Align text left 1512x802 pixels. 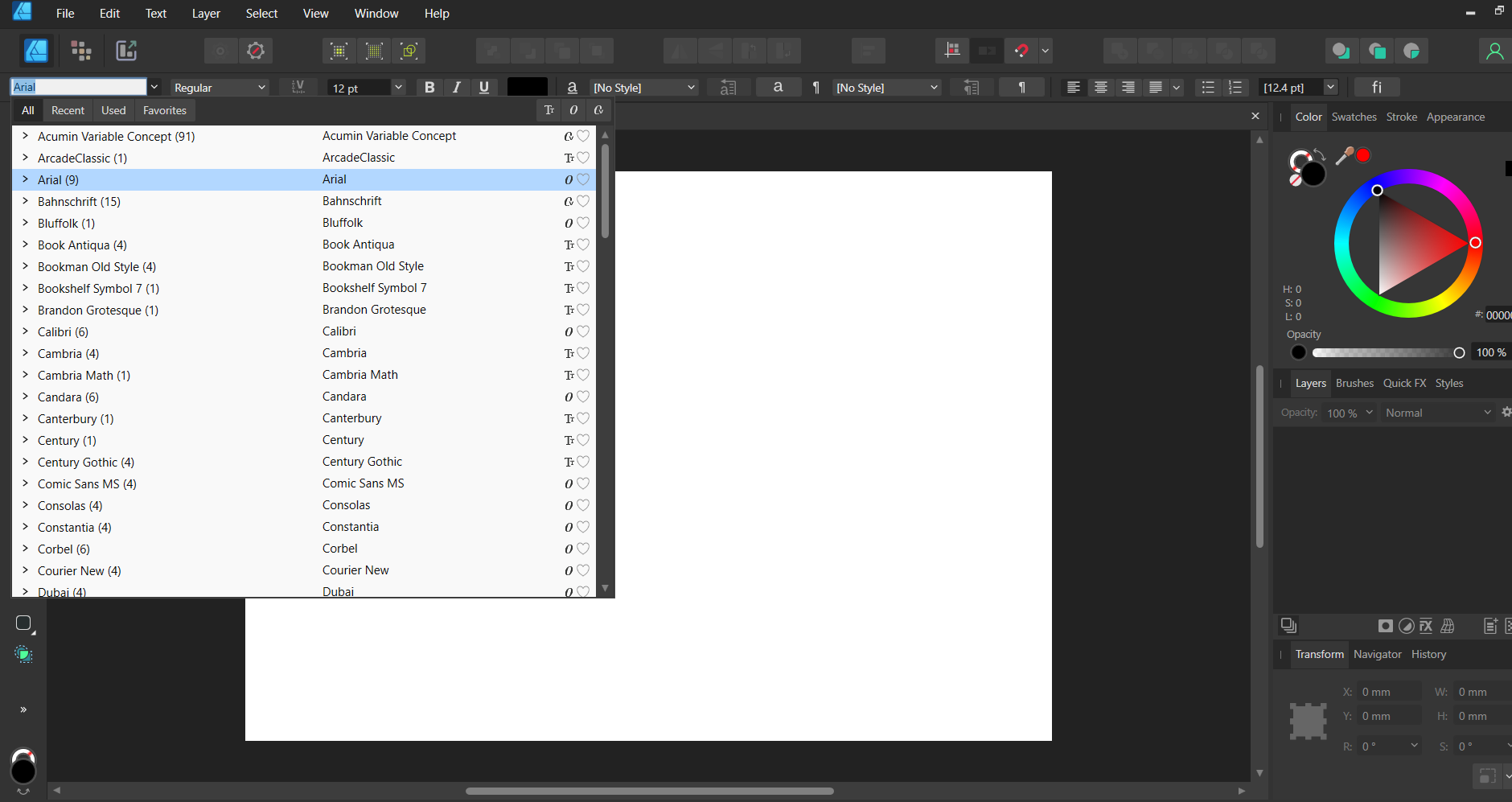[x=1073, y=87]
